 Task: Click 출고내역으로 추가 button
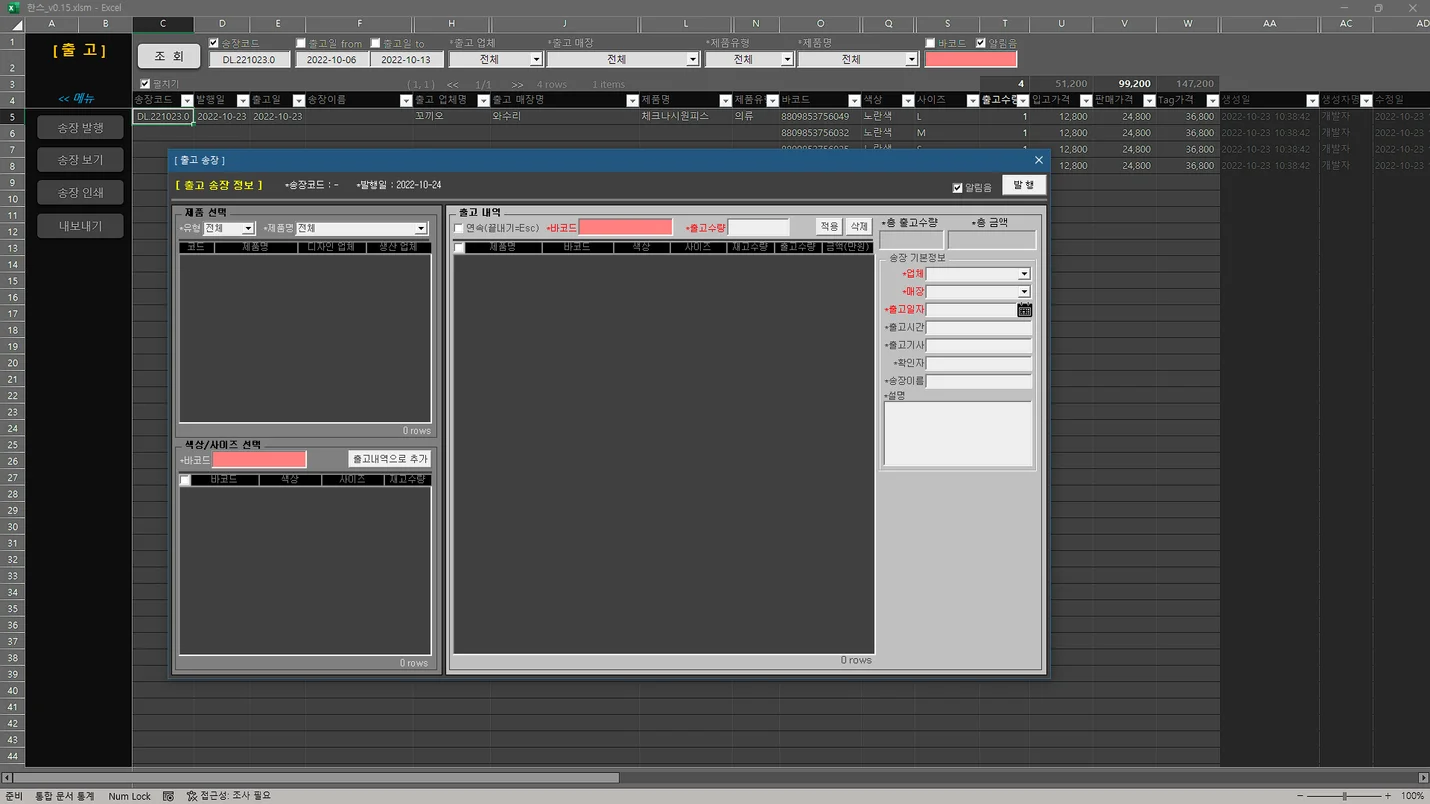(390, 459)
